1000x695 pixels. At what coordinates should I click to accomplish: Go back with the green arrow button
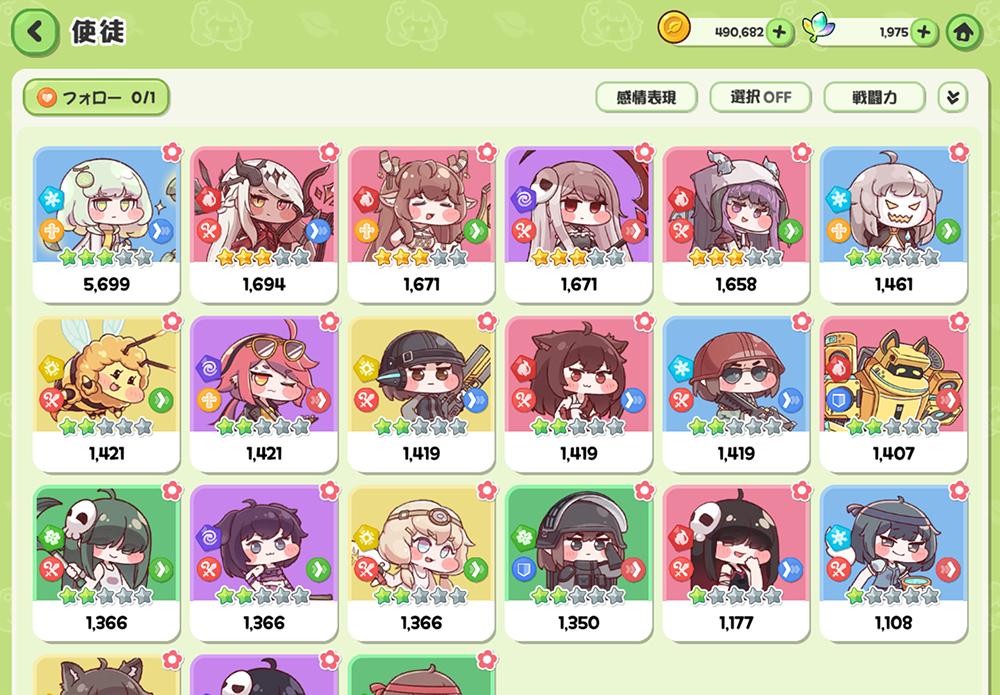(x=34, y=31)
